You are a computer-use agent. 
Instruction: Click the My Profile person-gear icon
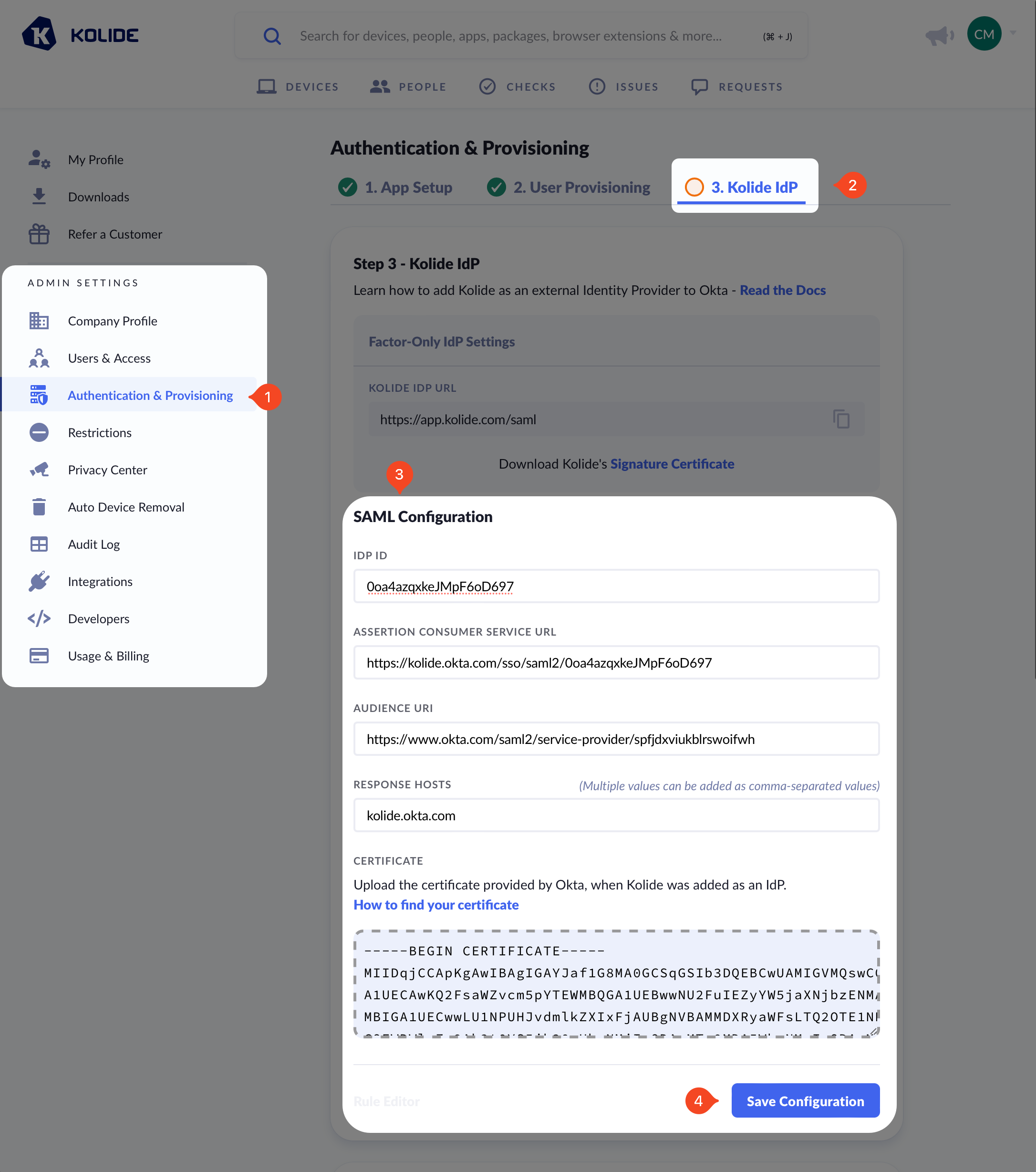pyautogui.click(x=39, y=159)
